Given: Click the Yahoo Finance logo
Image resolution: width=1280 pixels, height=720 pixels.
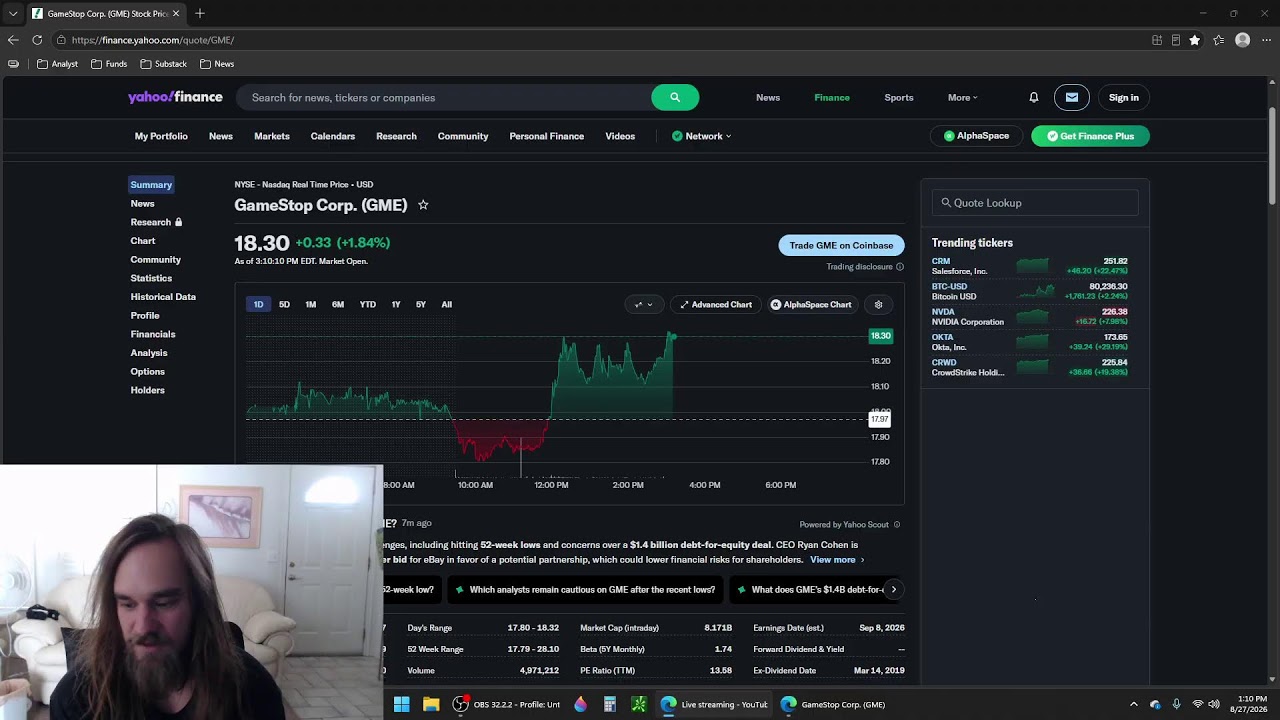Looking at the screenshot, I should 175,97.
